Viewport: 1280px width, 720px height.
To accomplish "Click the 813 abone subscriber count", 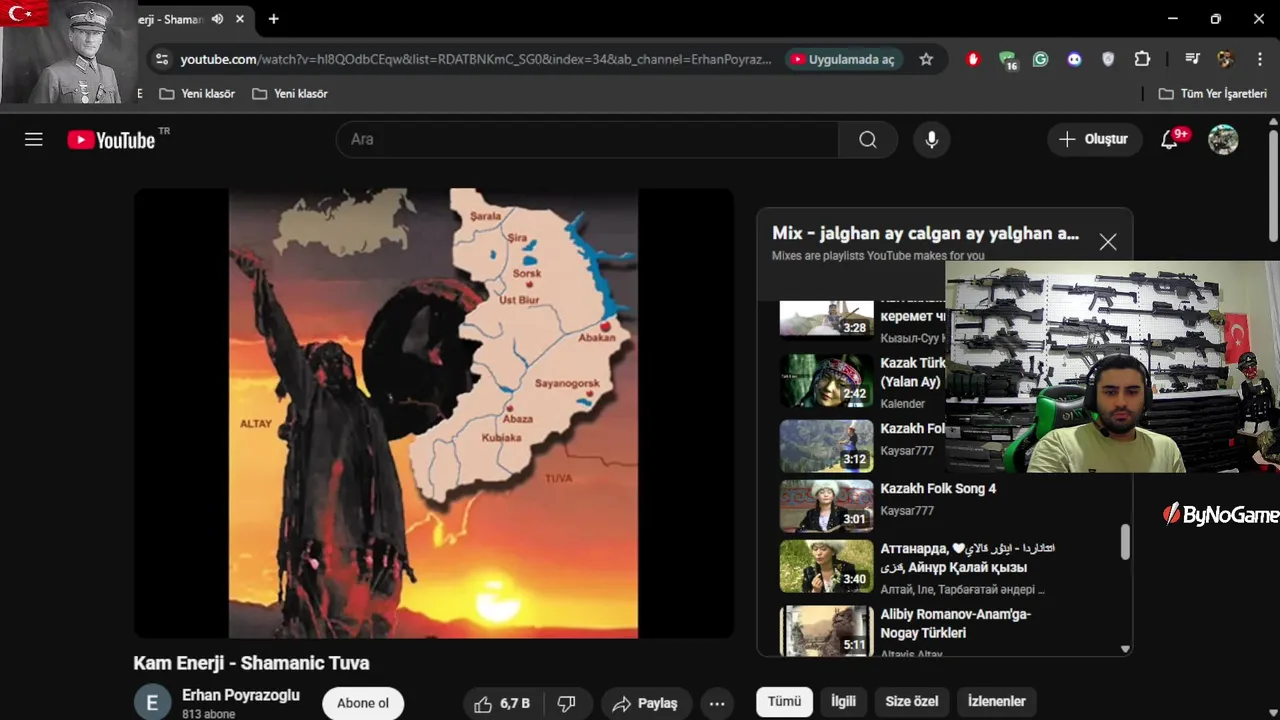I will 208,714.
